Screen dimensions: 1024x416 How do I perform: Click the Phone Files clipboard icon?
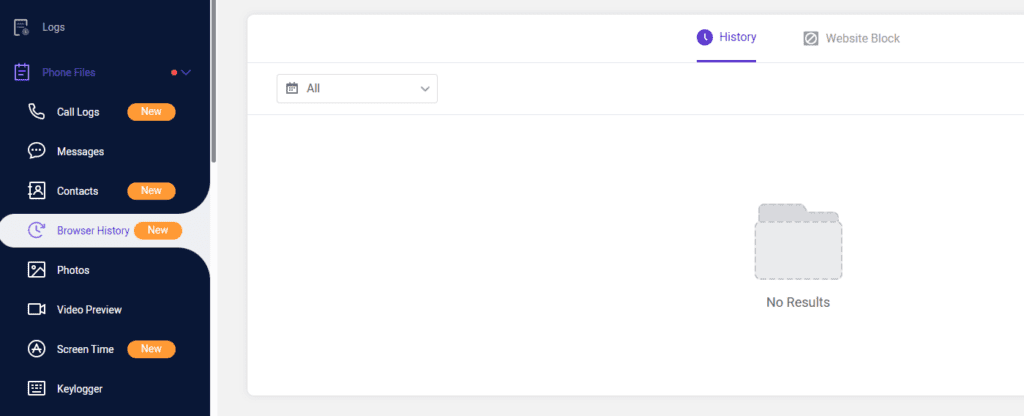click(21, 72)
